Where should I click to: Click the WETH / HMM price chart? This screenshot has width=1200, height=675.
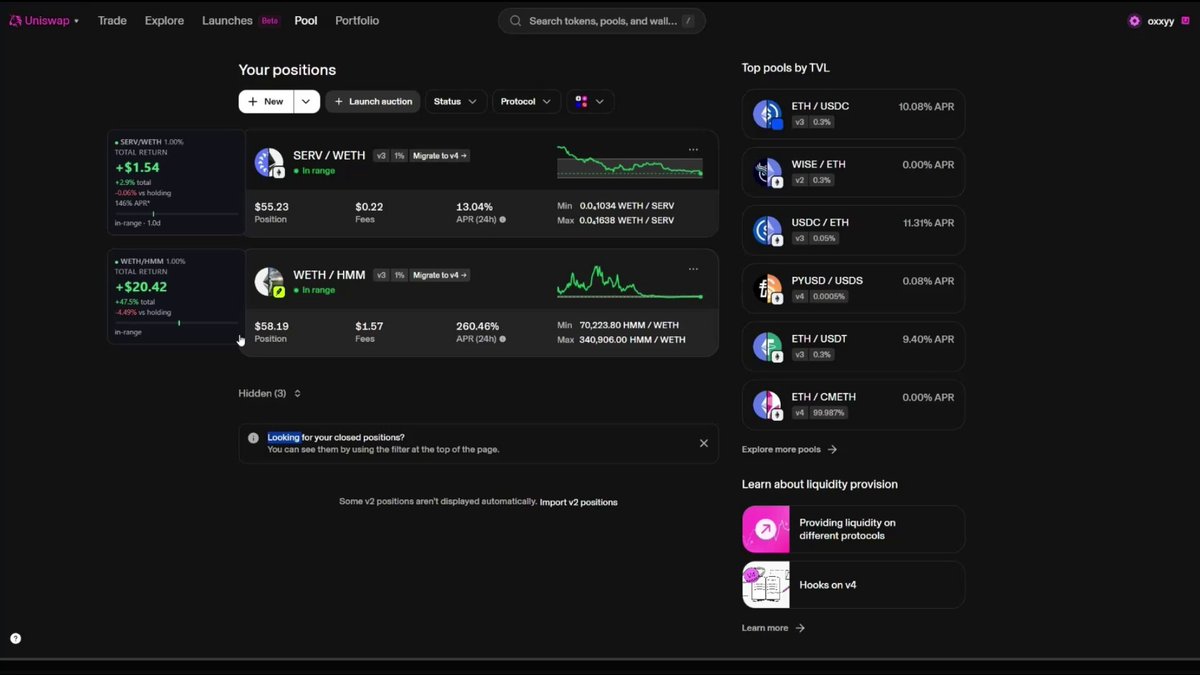[x=630, y=282]
